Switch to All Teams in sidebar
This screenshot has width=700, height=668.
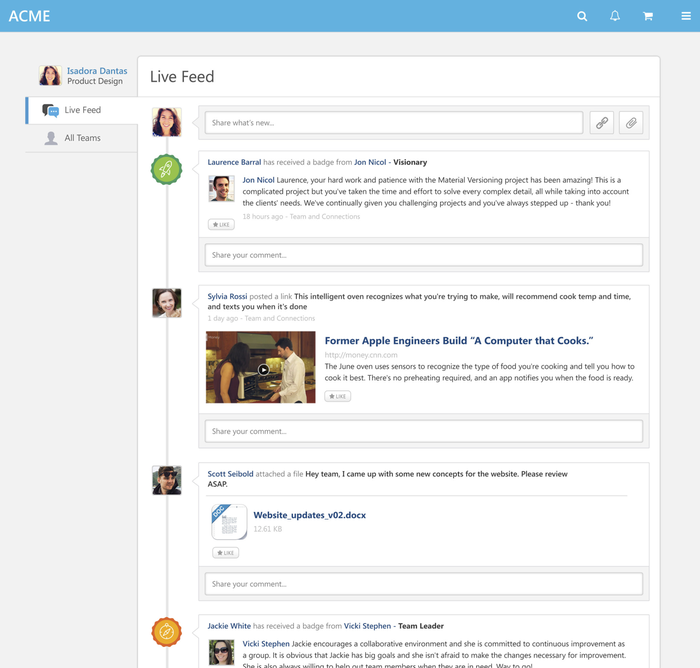82,138
